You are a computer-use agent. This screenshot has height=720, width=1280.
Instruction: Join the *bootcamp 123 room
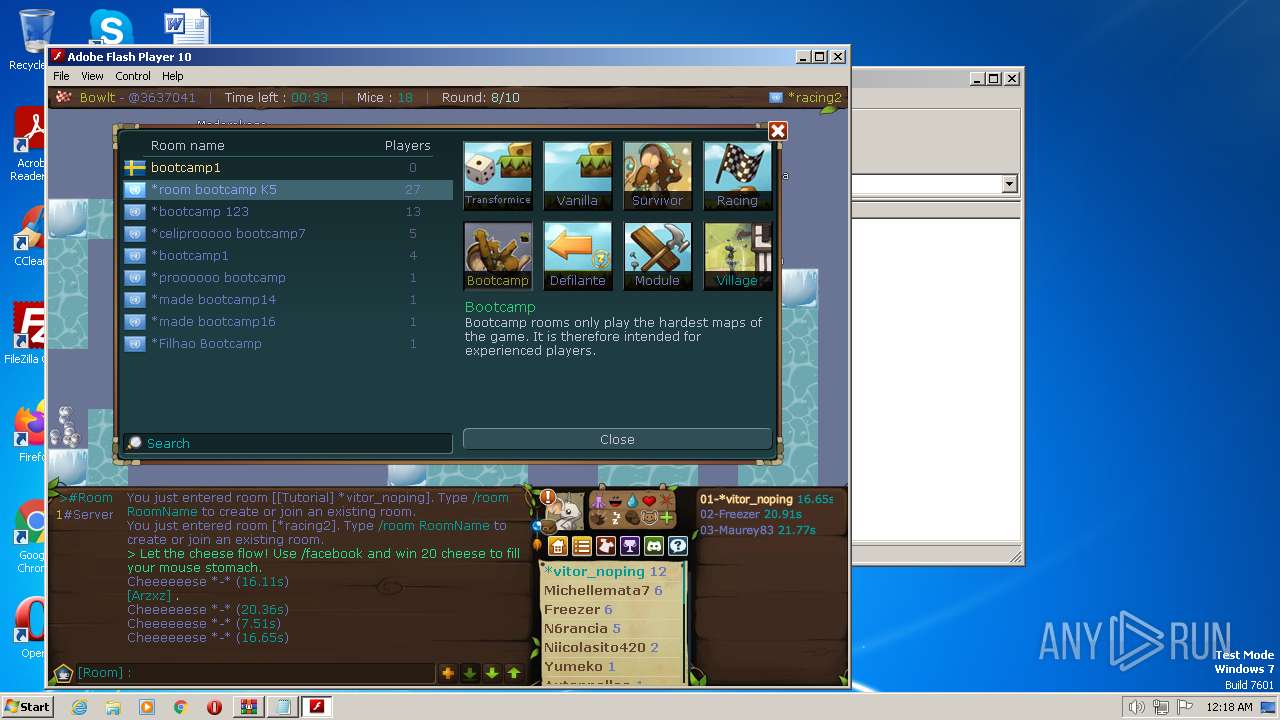pos(288,212)
